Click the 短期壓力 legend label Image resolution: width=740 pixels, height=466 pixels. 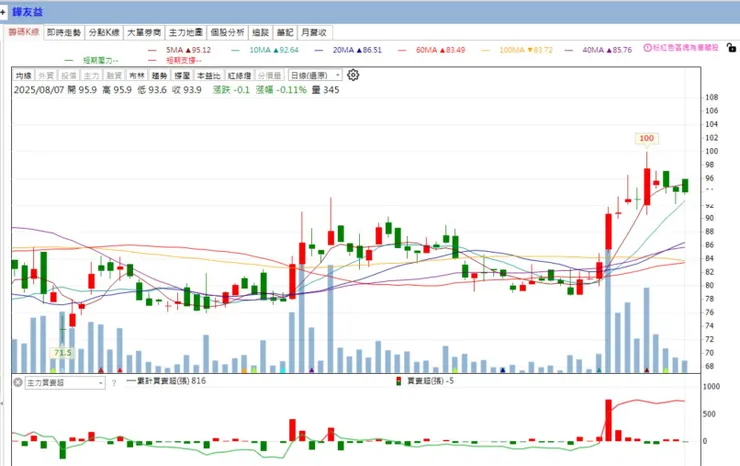click(101, 60)
